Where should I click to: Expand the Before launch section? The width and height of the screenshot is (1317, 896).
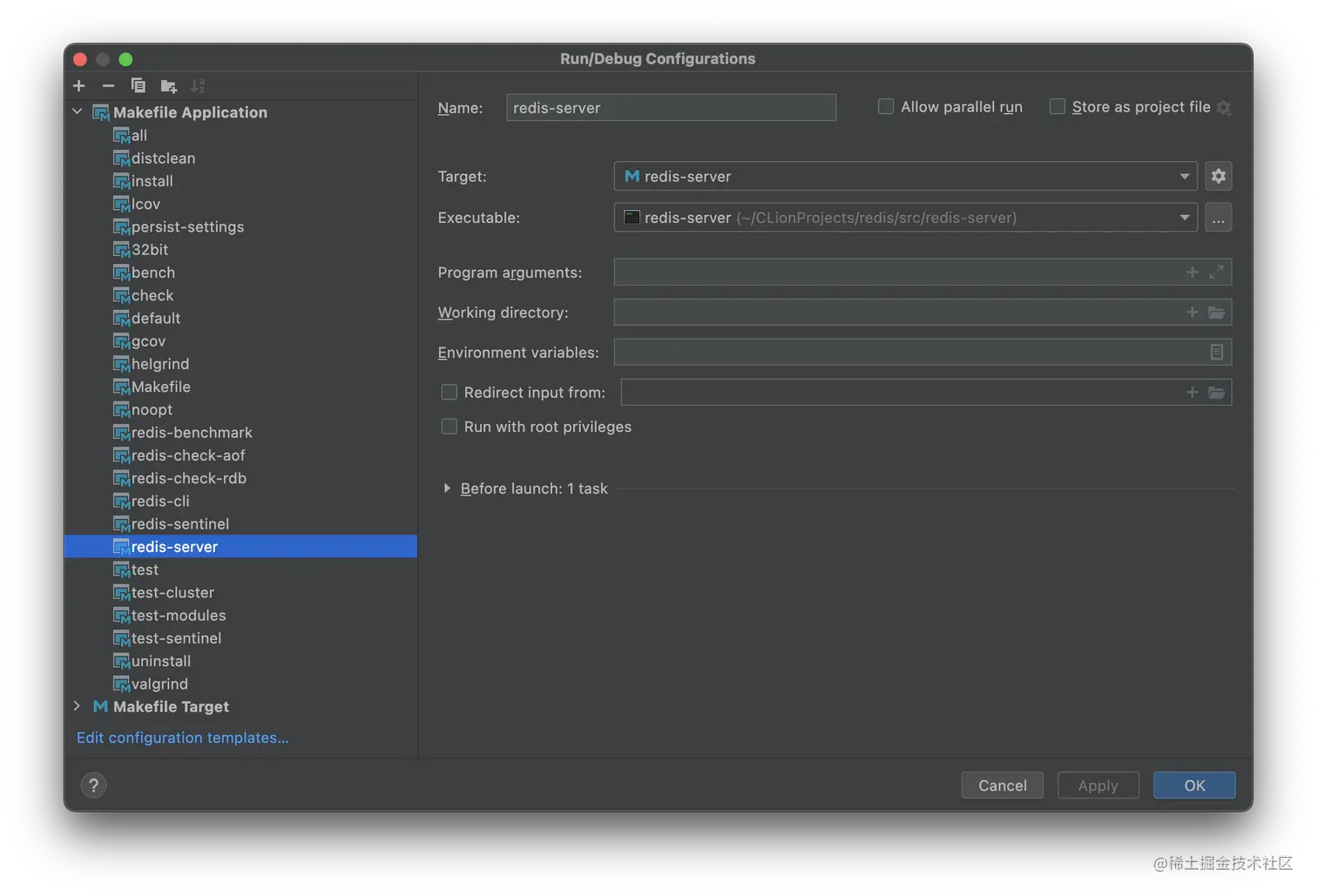click(447, 488)
